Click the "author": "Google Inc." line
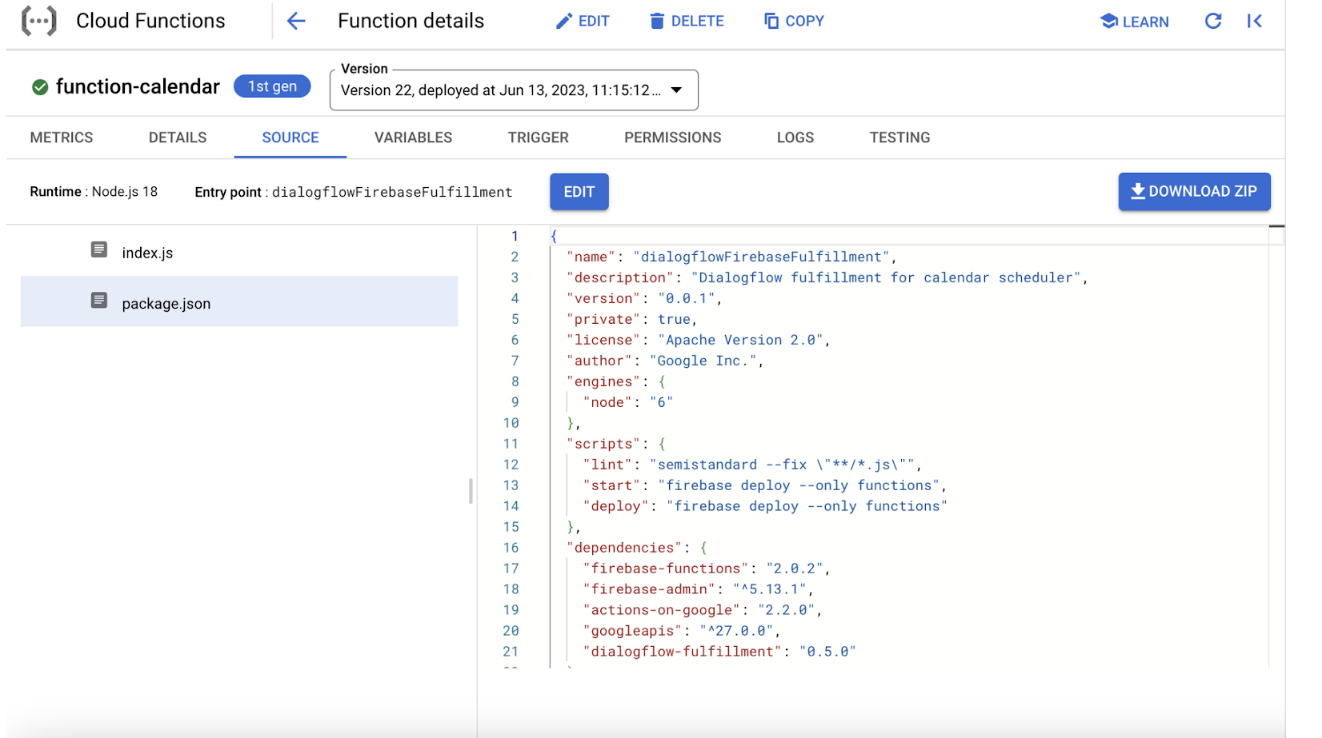 coord(665,361)
